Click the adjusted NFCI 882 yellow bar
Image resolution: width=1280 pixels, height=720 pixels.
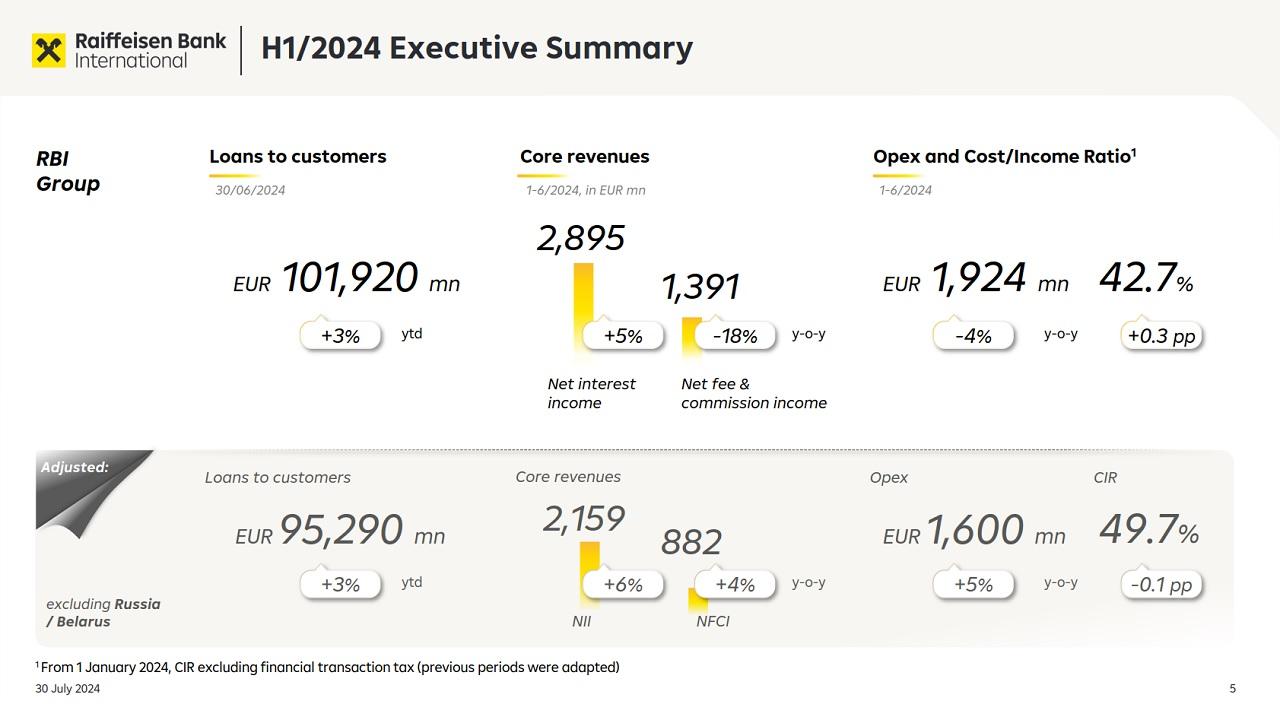(x=697, y=600)
